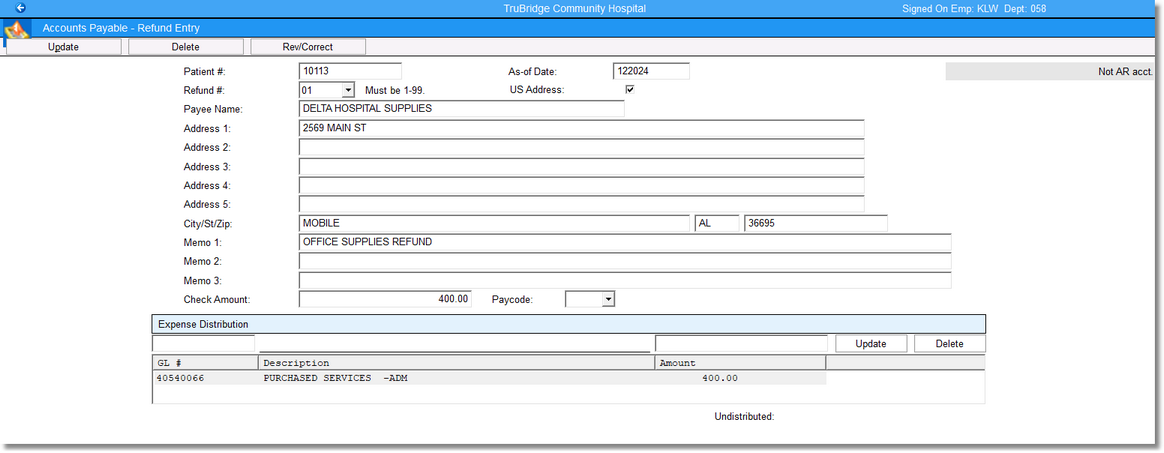The width and height of the screenshot is (1164, 453).
Task: Click the empty Memo 2 field
Action: point(625,261)
